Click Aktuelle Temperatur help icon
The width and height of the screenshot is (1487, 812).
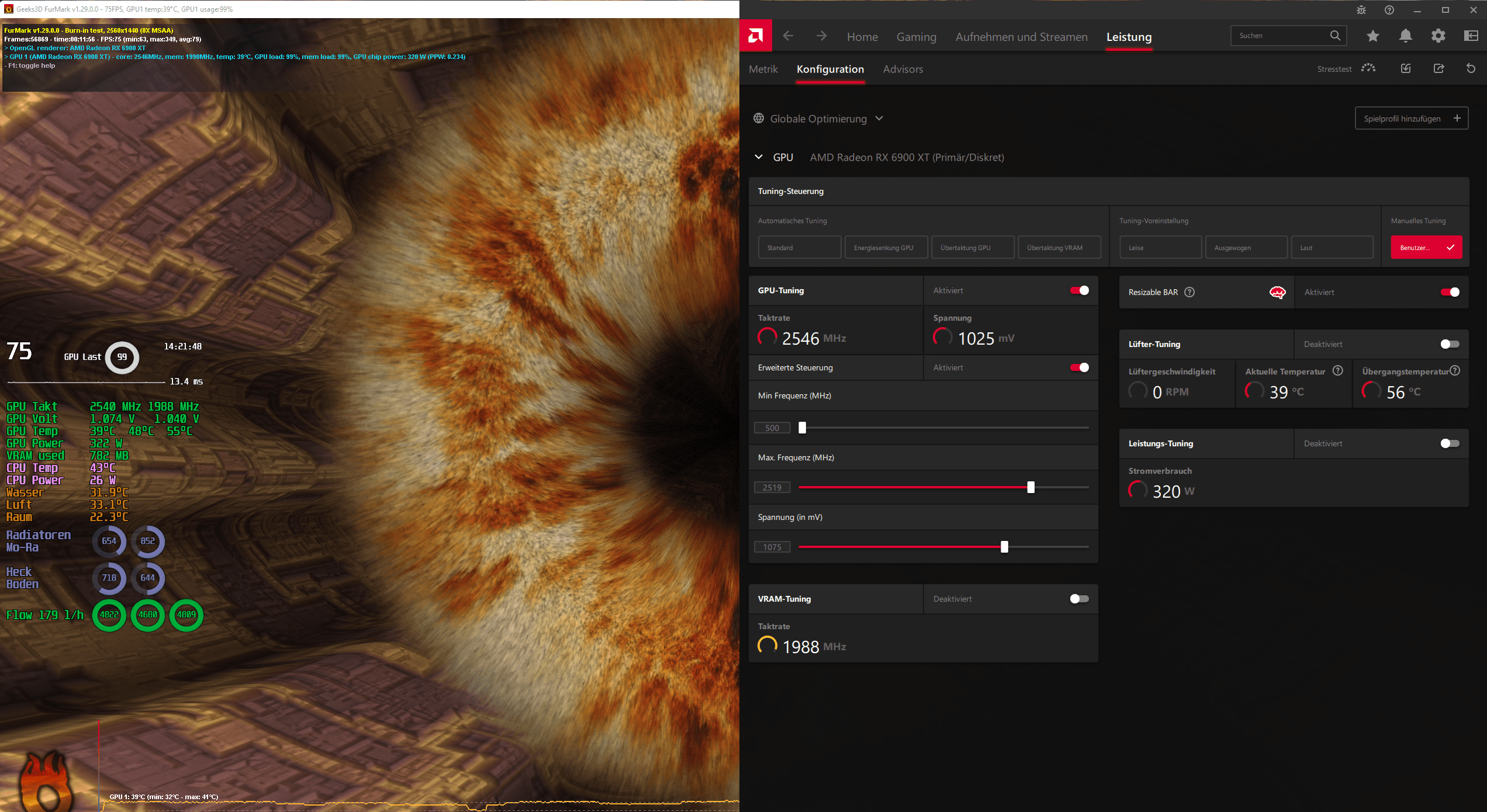[x=1338, y=371]
